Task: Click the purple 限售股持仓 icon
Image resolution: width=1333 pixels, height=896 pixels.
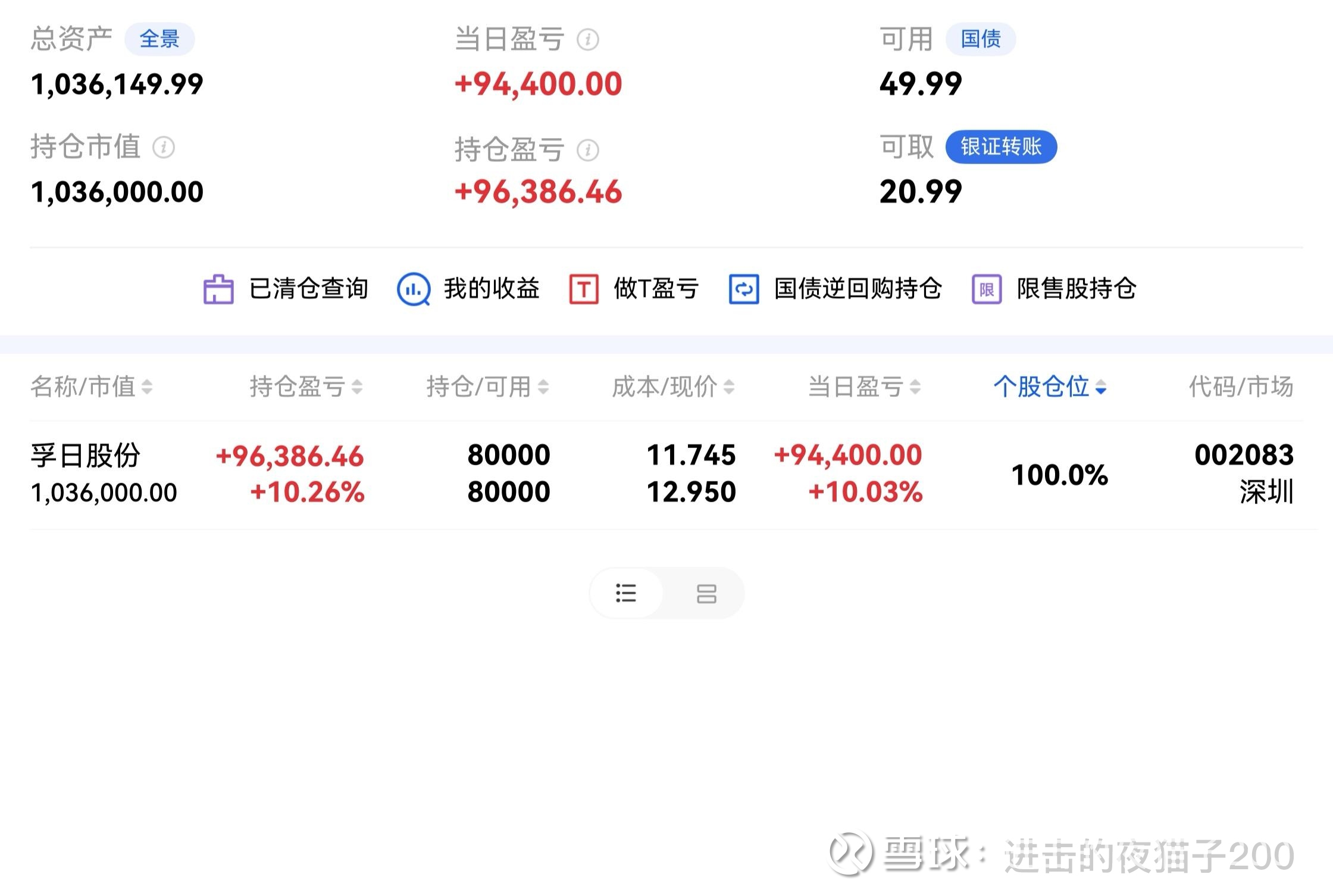Action: pyautogui.click(x=986, y=290)
